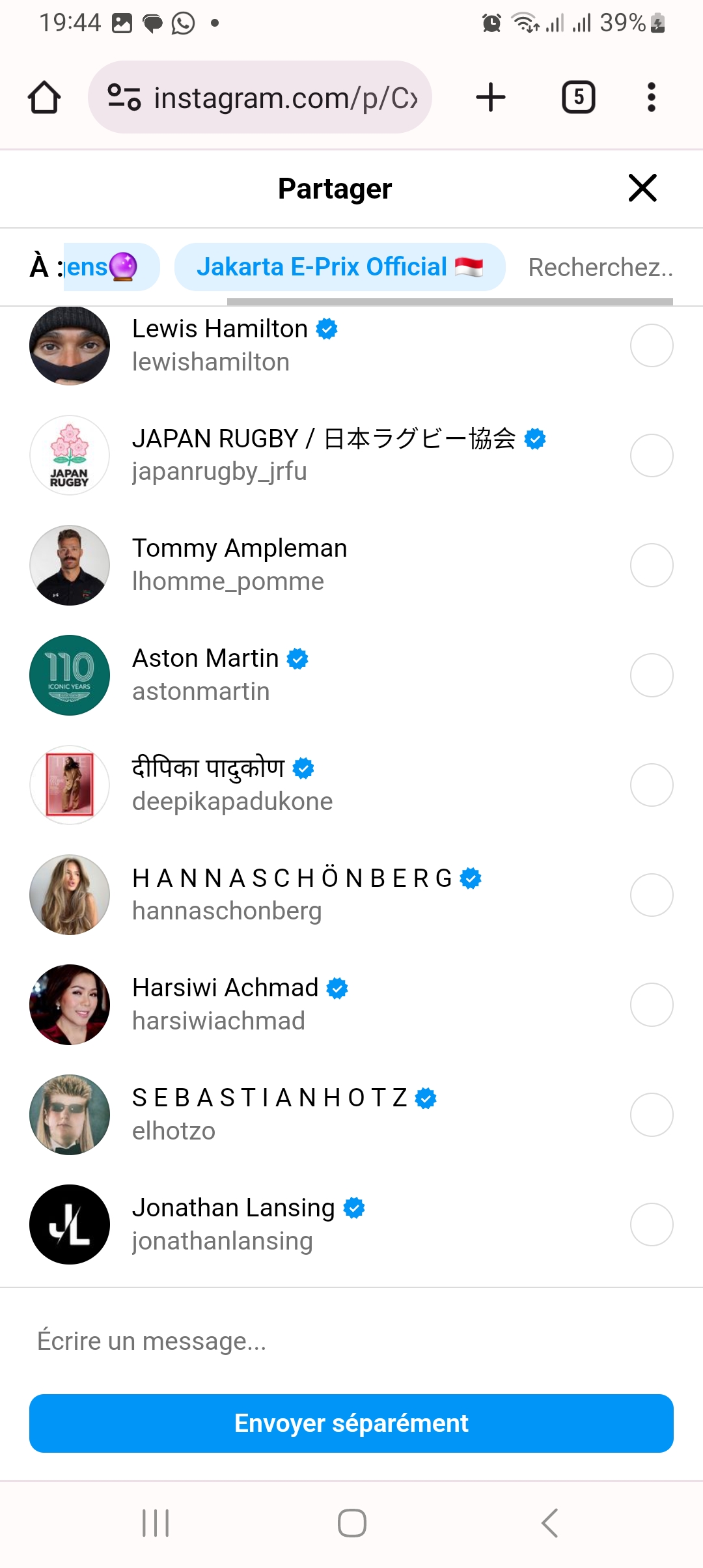The width and height of the screenshot is (703, 1568).
Task: Tap the site settings icon in address bar
Action: [x=124, y=98]
